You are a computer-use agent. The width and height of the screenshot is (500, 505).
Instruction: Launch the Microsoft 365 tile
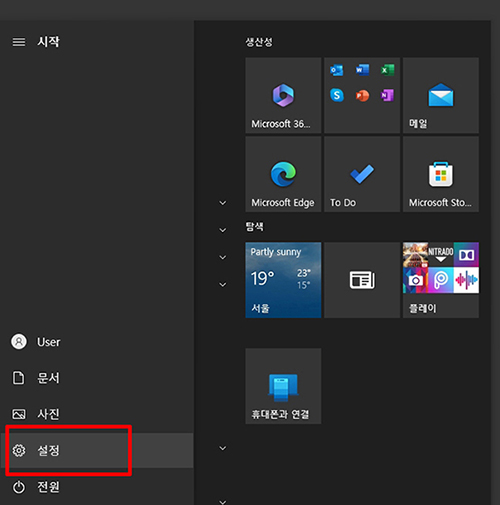pos(283,95)
